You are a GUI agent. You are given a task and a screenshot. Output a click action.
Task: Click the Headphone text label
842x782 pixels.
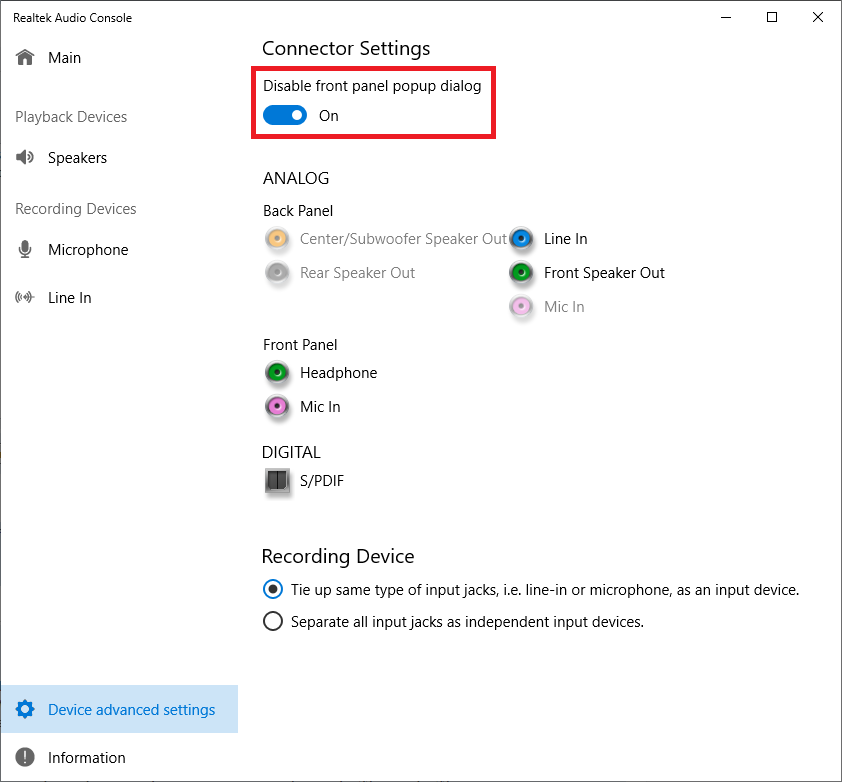click(x=338, y=373)
